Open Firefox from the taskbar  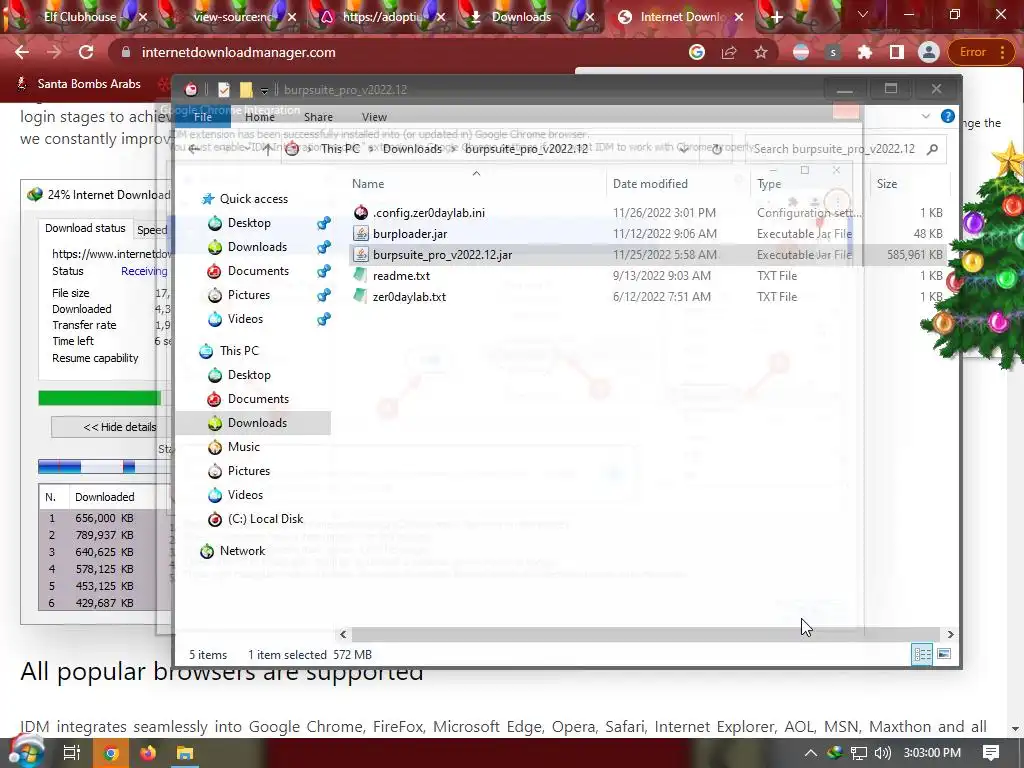[148, 753]
